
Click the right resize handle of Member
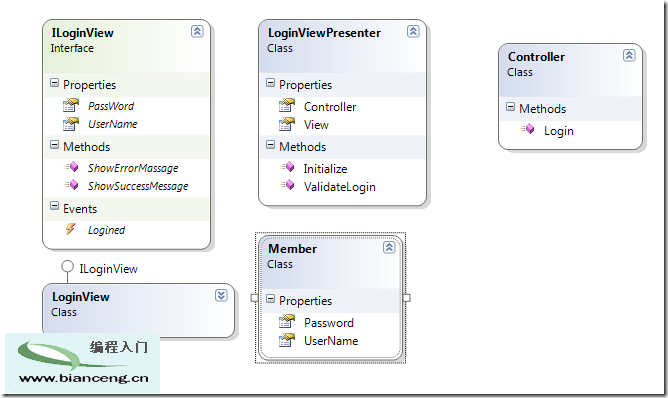coord(406,298)
